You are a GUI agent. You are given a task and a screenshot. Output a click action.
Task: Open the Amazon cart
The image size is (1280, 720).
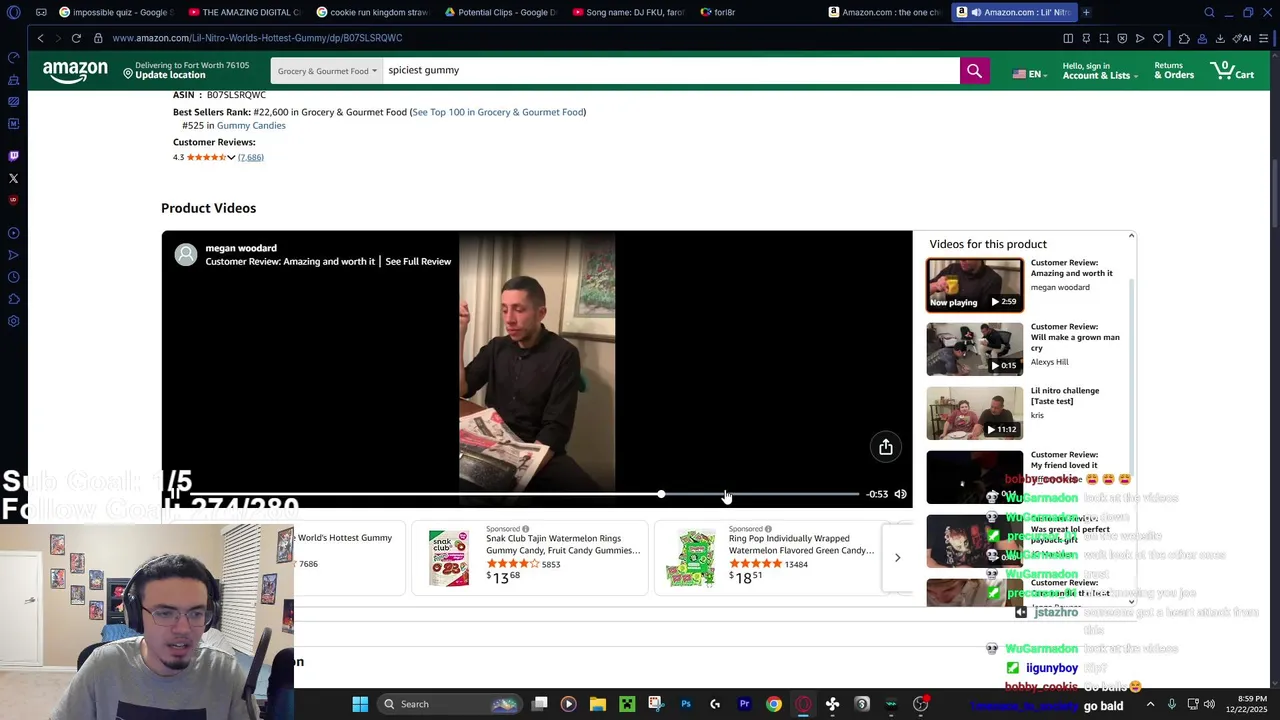(x=1232, y=70)
